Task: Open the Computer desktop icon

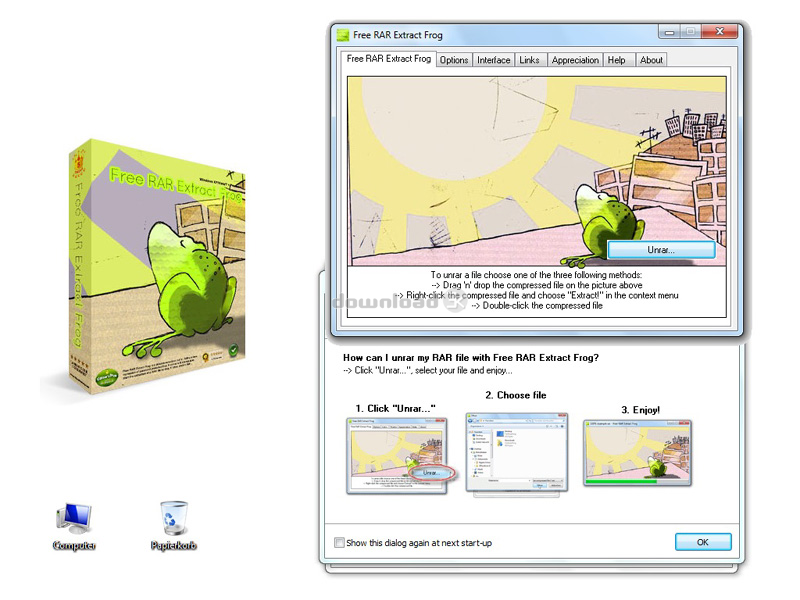Action: coord(74,526)
